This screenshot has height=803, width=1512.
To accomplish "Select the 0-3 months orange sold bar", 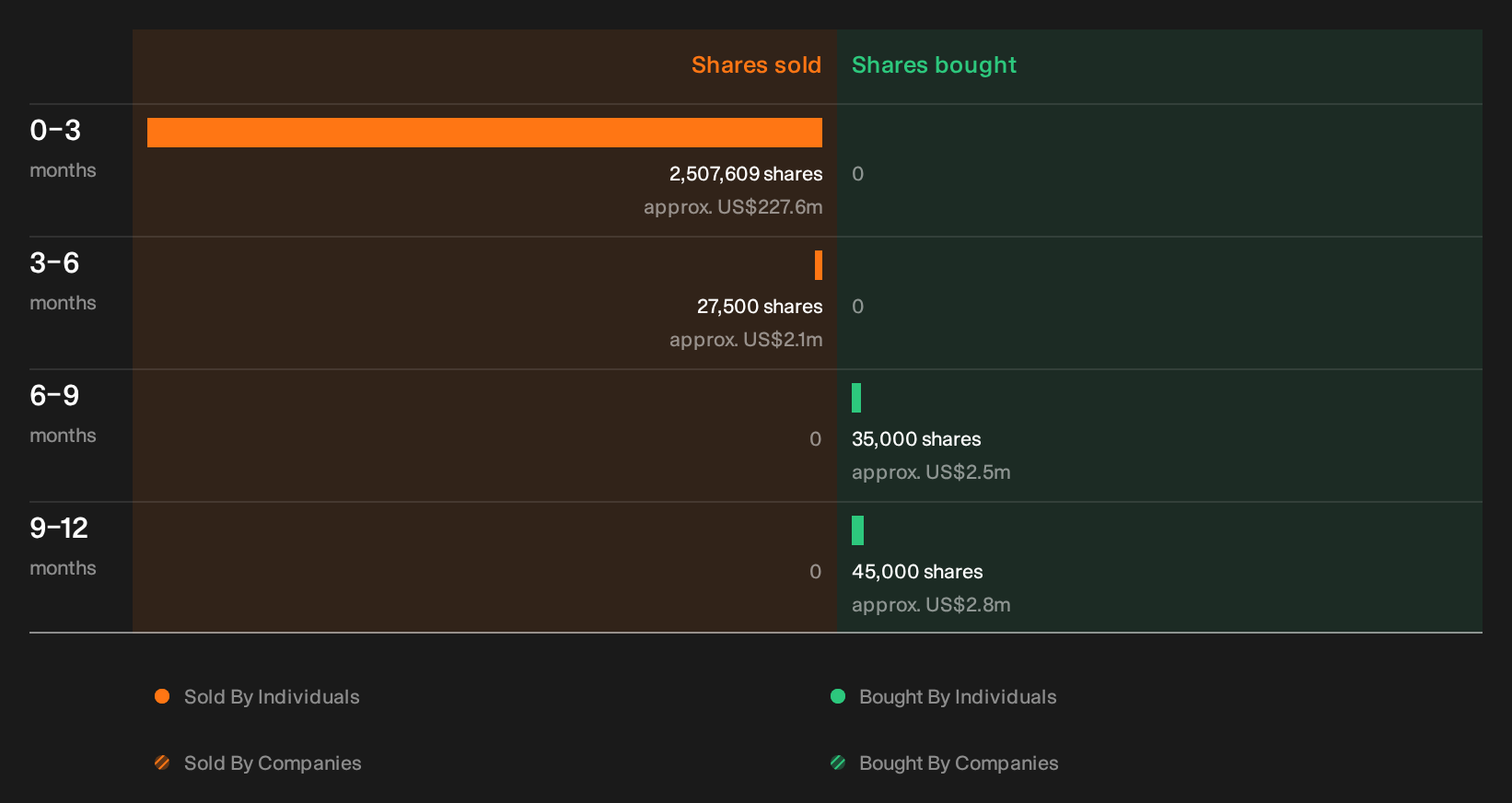I will coord(484,133).
